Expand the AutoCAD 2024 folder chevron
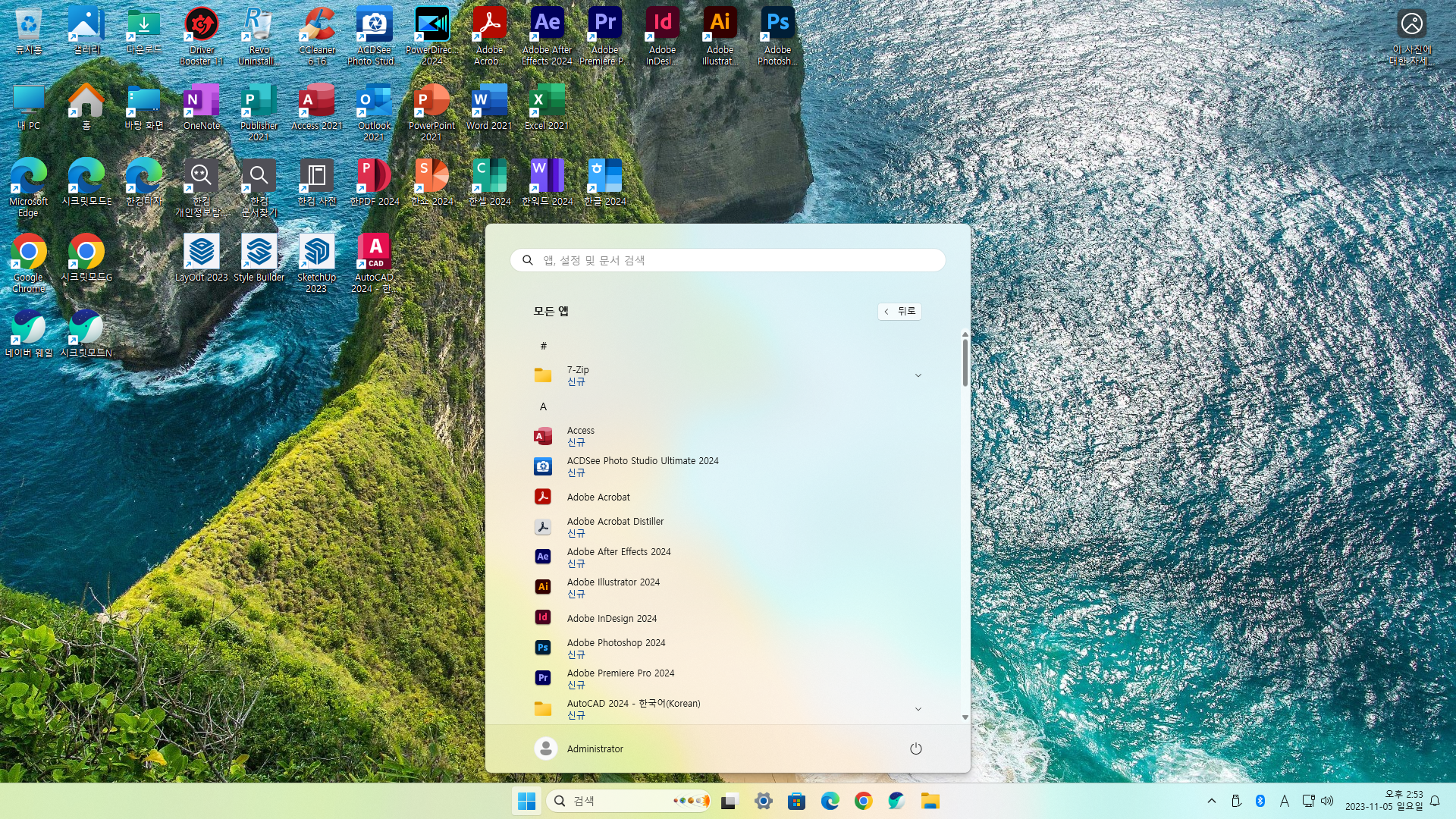Screen dimensions: 1456x819 pos(918,709)
